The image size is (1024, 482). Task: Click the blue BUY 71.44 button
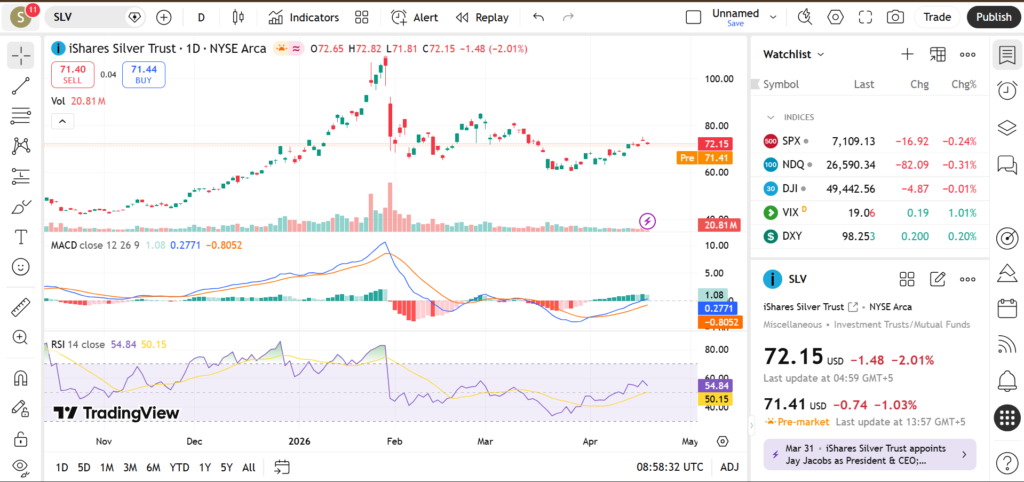[143, 74]
